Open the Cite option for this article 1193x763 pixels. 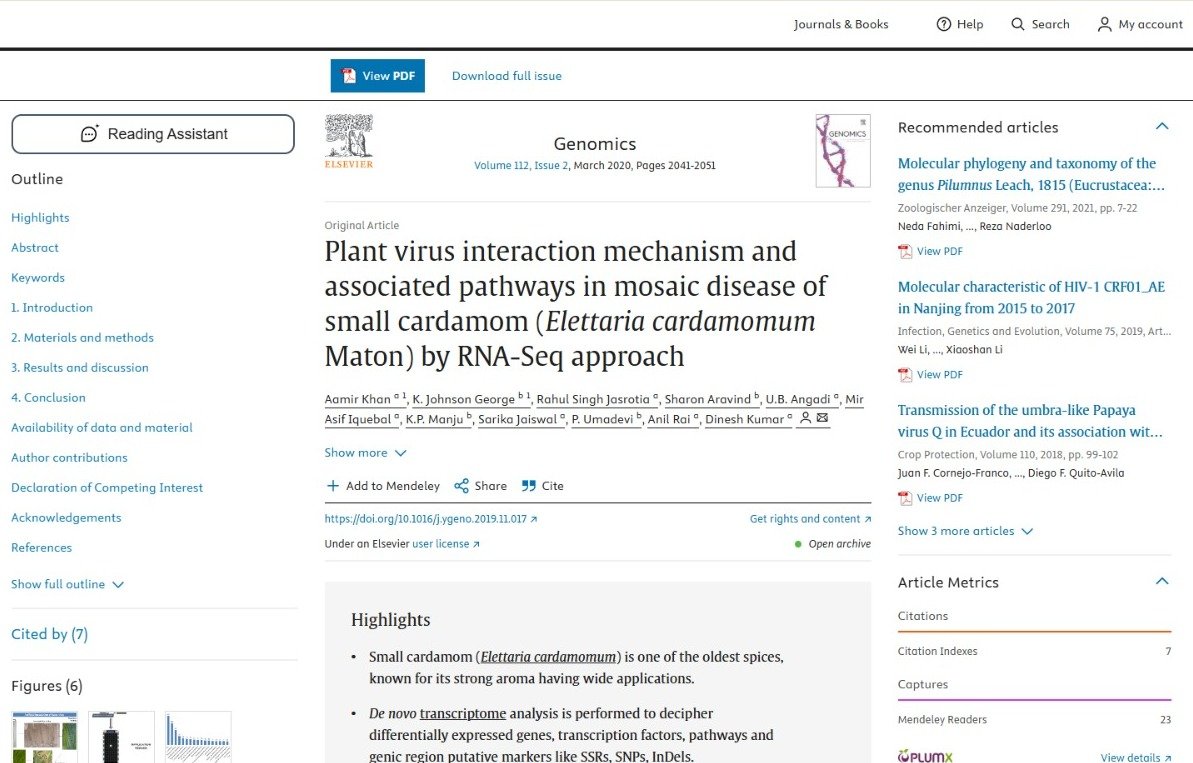pos(542,486)
